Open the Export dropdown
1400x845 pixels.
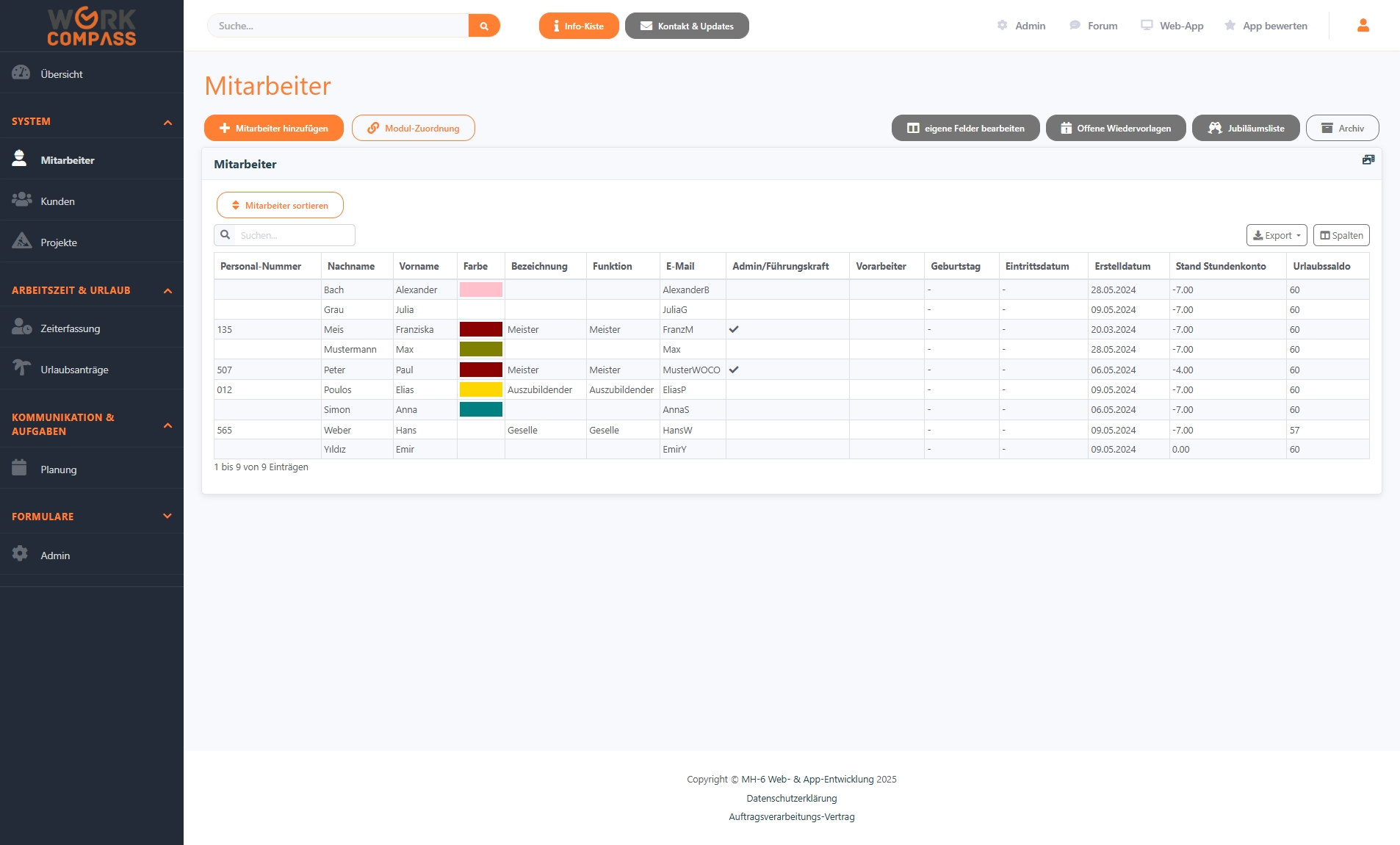point(1277,235)
